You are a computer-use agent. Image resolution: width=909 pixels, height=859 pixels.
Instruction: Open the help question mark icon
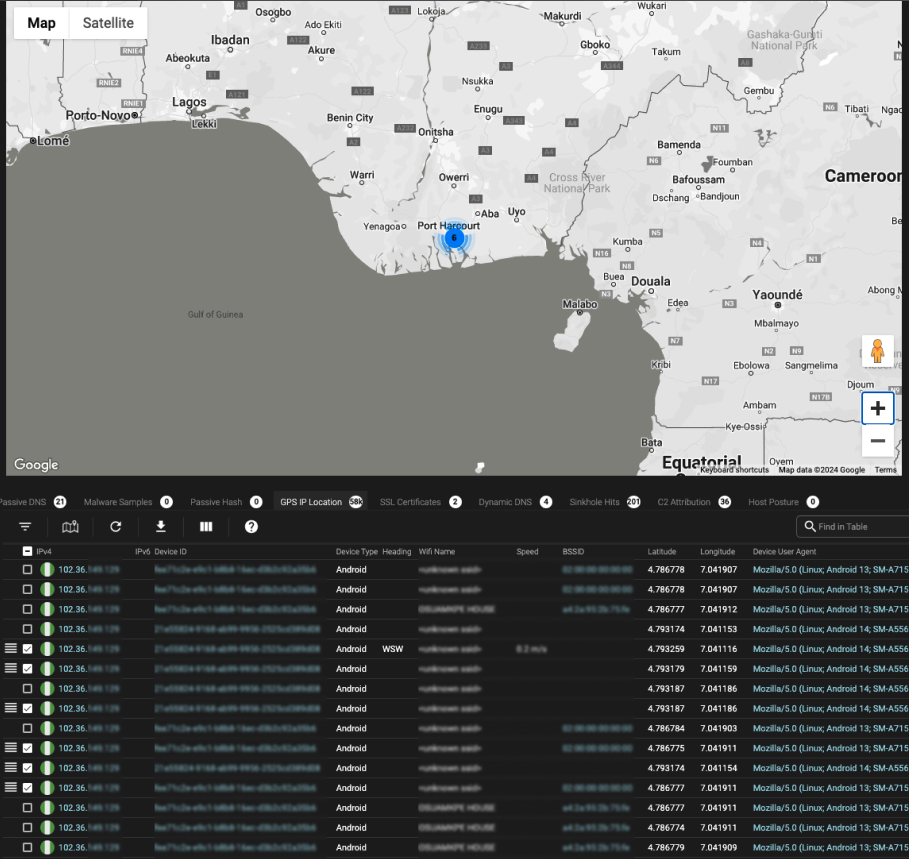[251, 527]
